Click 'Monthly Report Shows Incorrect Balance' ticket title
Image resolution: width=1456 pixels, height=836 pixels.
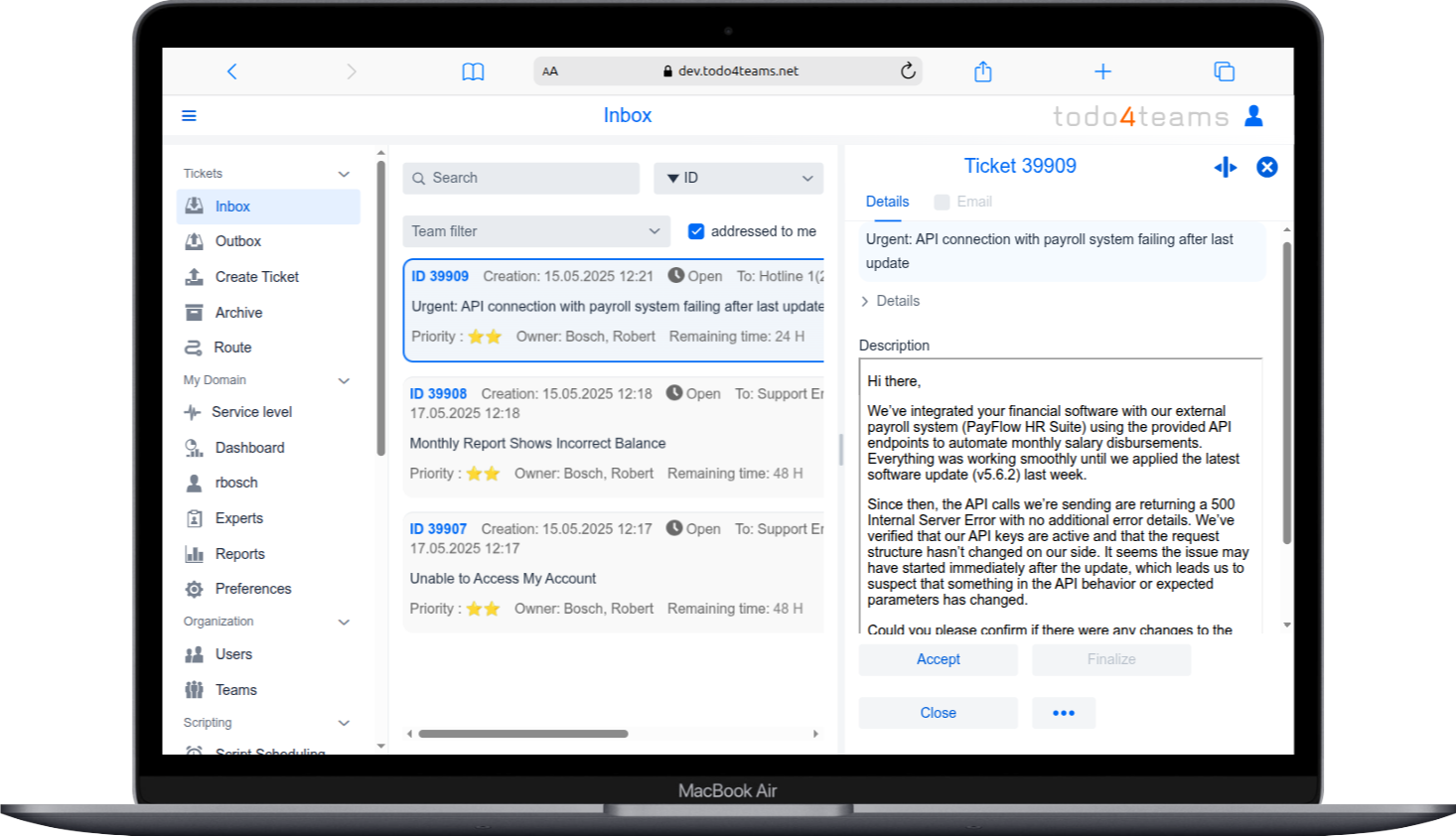(537, 443)
